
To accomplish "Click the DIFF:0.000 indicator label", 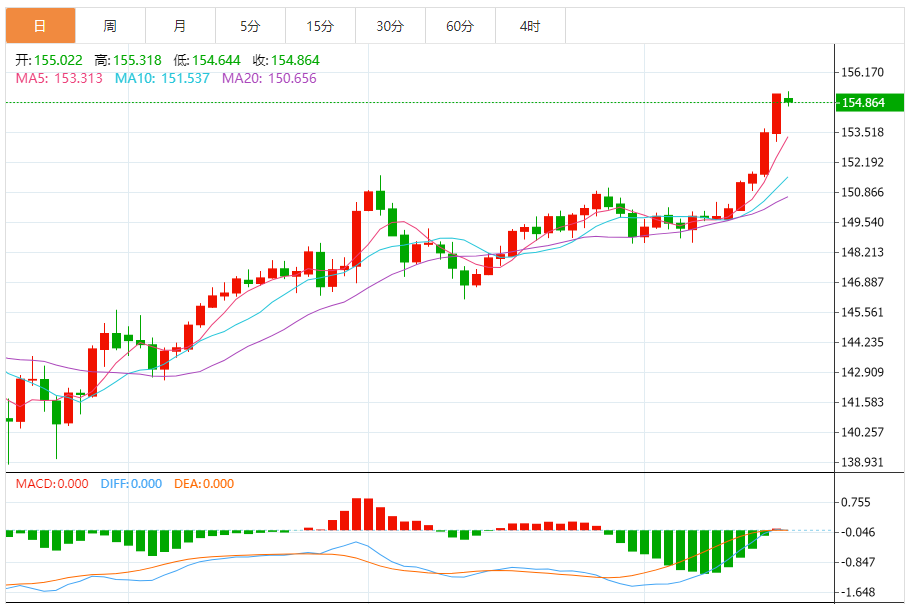I will [131, 484].
